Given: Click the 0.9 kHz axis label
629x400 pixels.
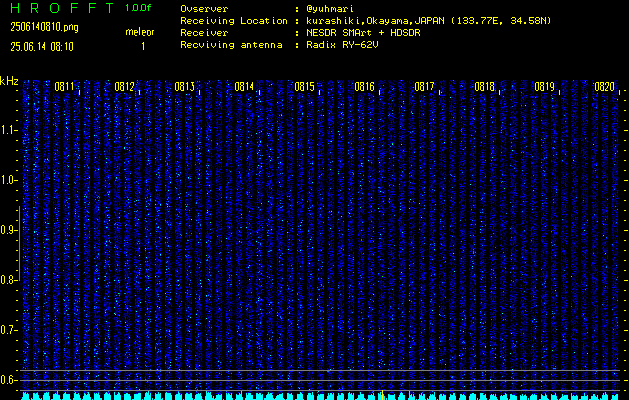Looking at the screenshot, I should click(9, 230).
